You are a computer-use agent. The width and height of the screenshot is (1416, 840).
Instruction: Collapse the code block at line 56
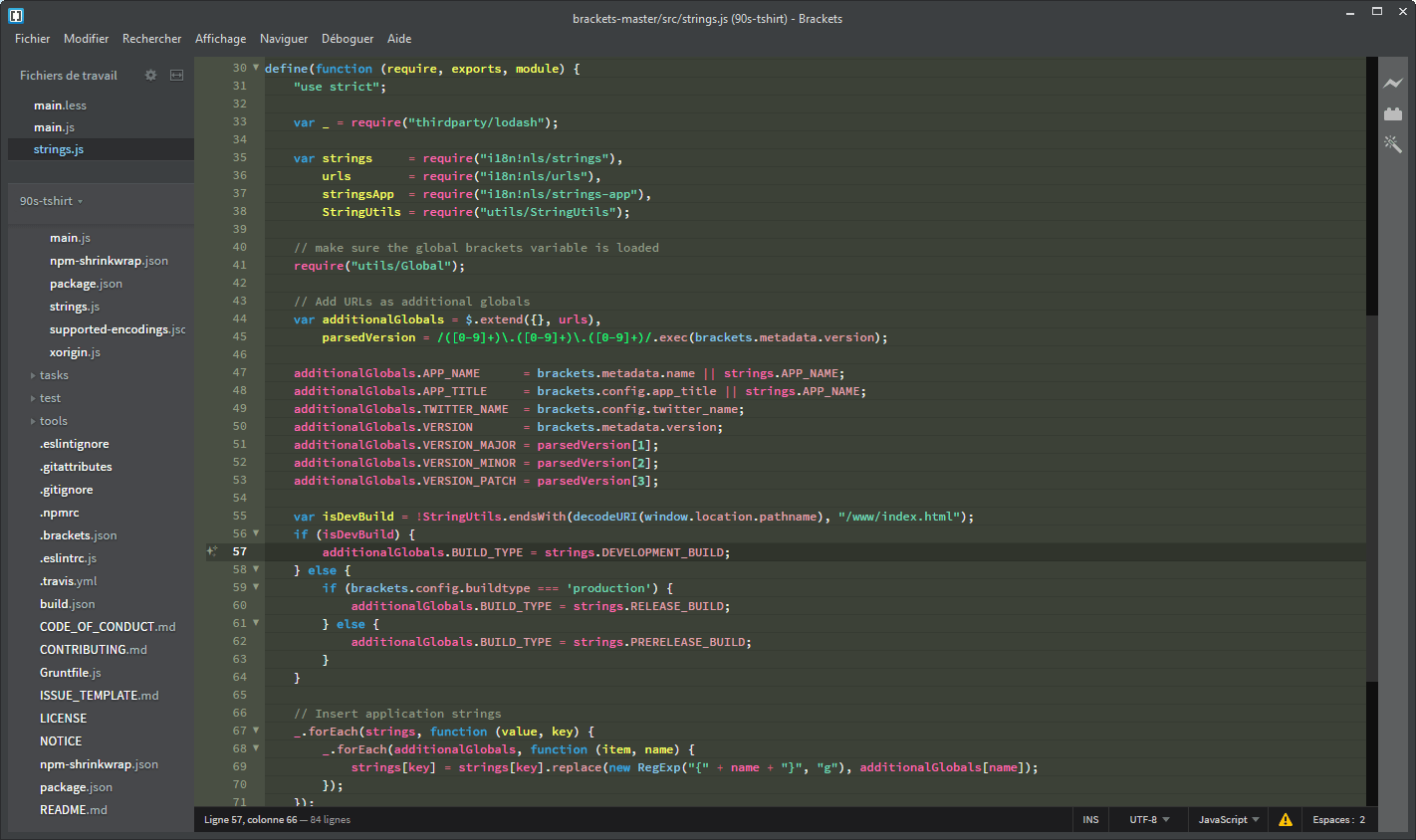click(x=254, y=533)
